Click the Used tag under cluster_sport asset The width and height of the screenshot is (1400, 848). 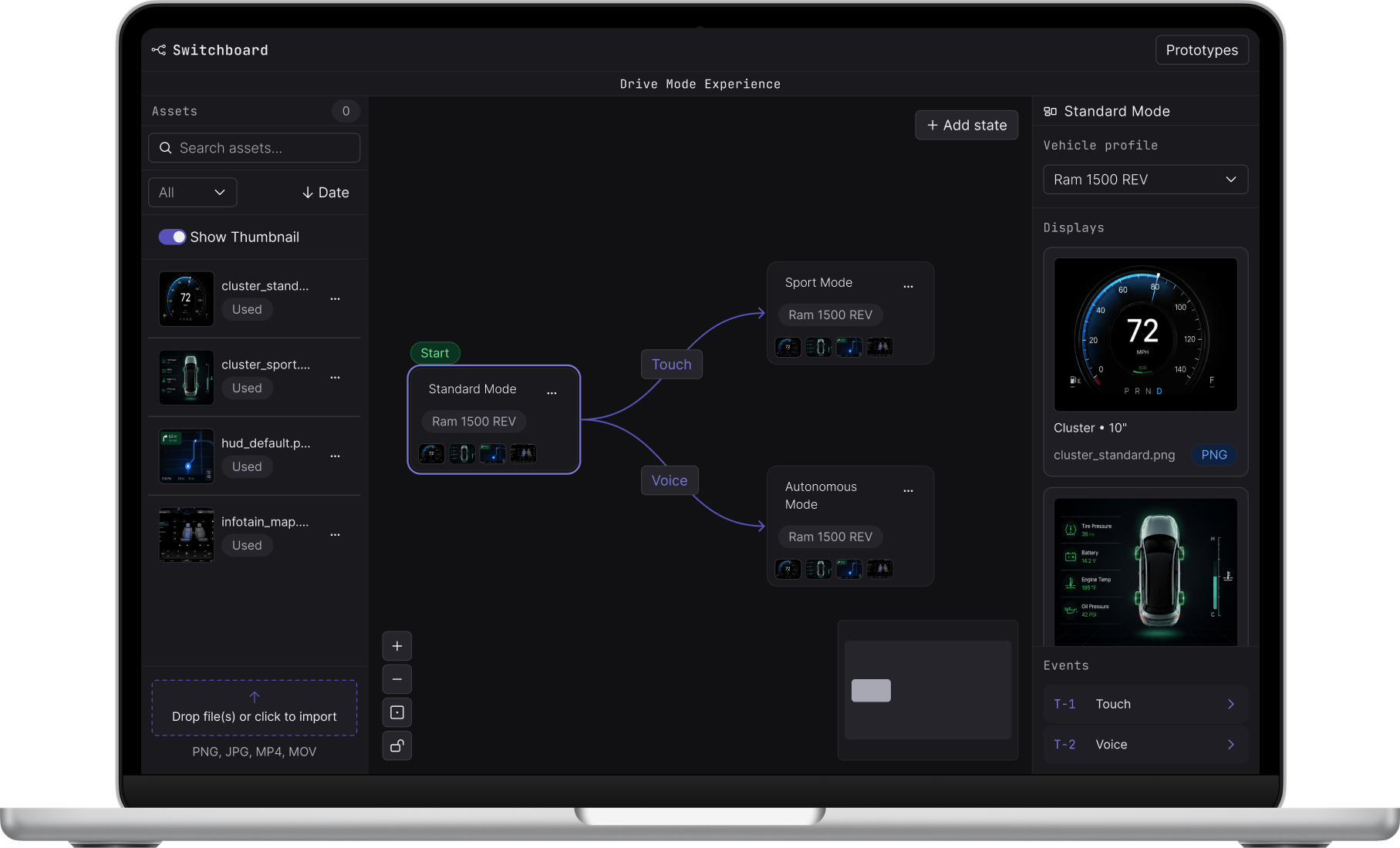coord(247,388)
